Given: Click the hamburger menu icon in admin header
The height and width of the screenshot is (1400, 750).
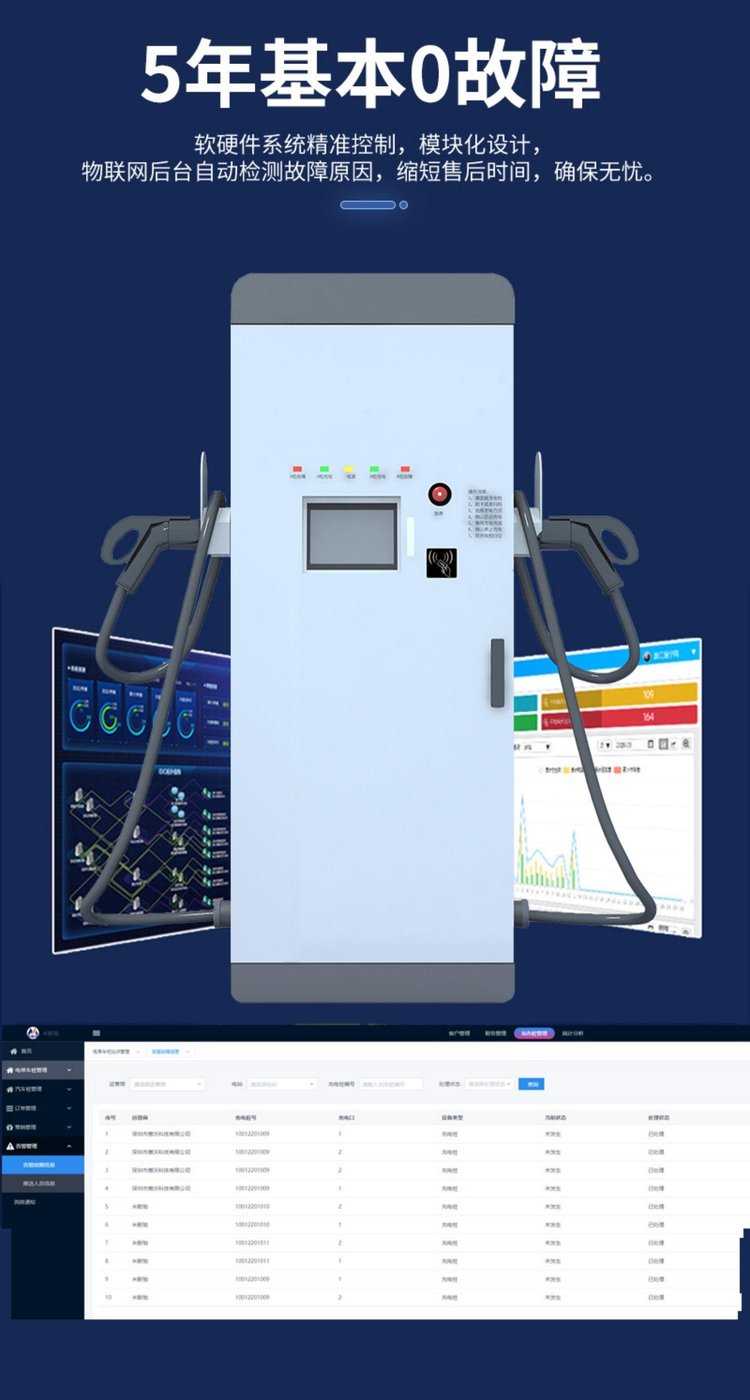Looking at the screenshot, I should tap(96, 1033).
